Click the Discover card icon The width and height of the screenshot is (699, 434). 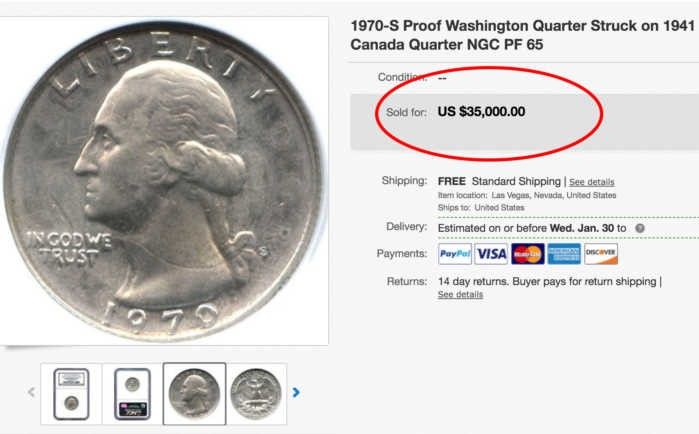[x=601, y=254]
